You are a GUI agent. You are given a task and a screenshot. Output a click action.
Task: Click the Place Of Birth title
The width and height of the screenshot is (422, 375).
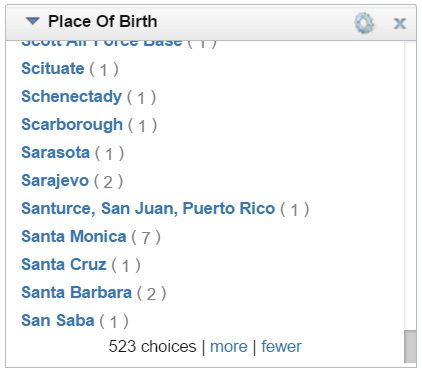pos(103,21)
